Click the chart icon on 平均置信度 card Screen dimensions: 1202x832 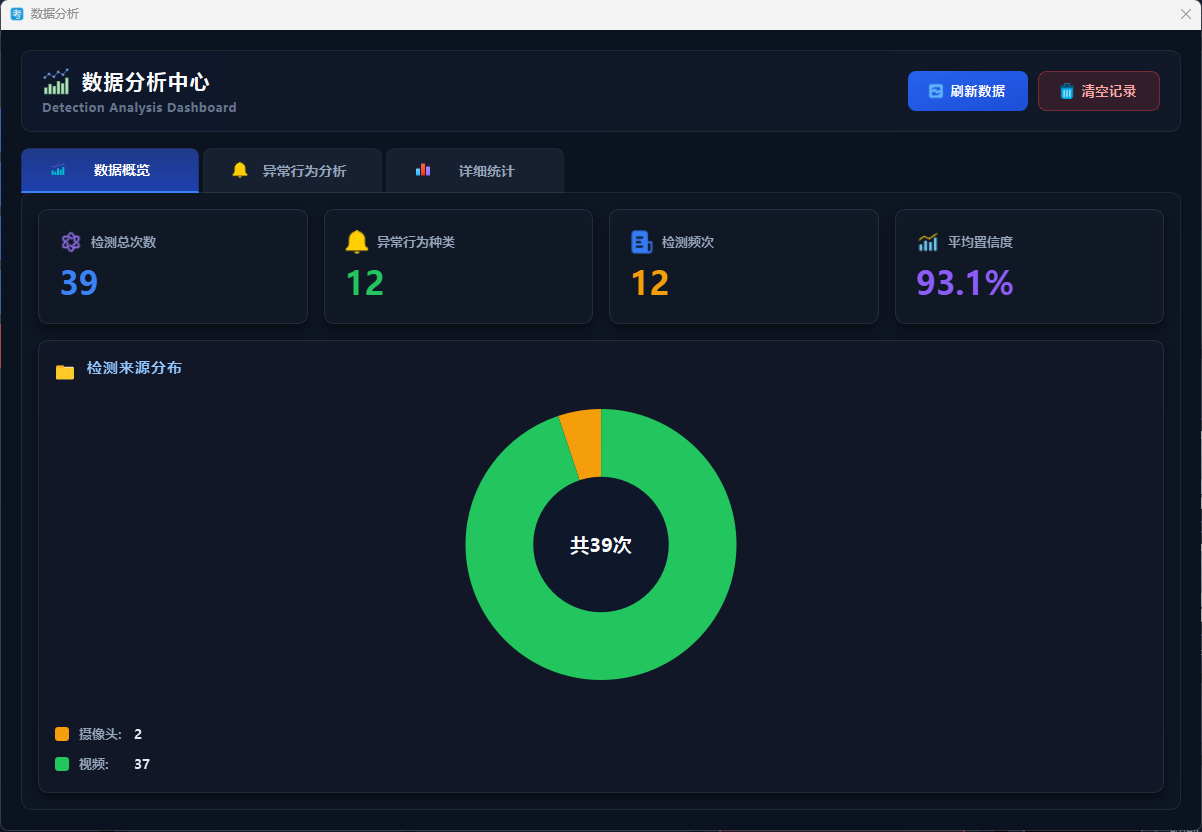[x=927, y=242]
